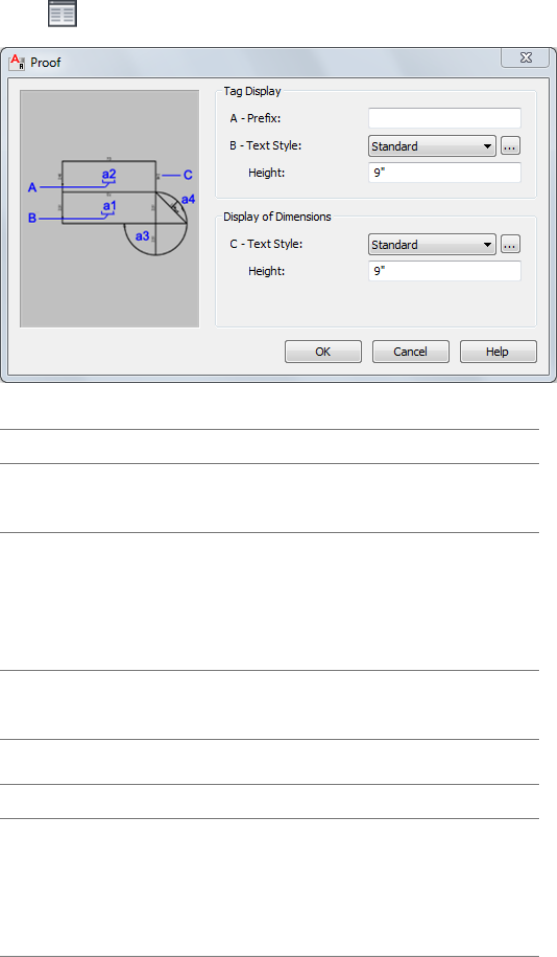557x957 pixels.
Task: Click the a1 tag in the preview rectangle
Action: pos(109,206)
